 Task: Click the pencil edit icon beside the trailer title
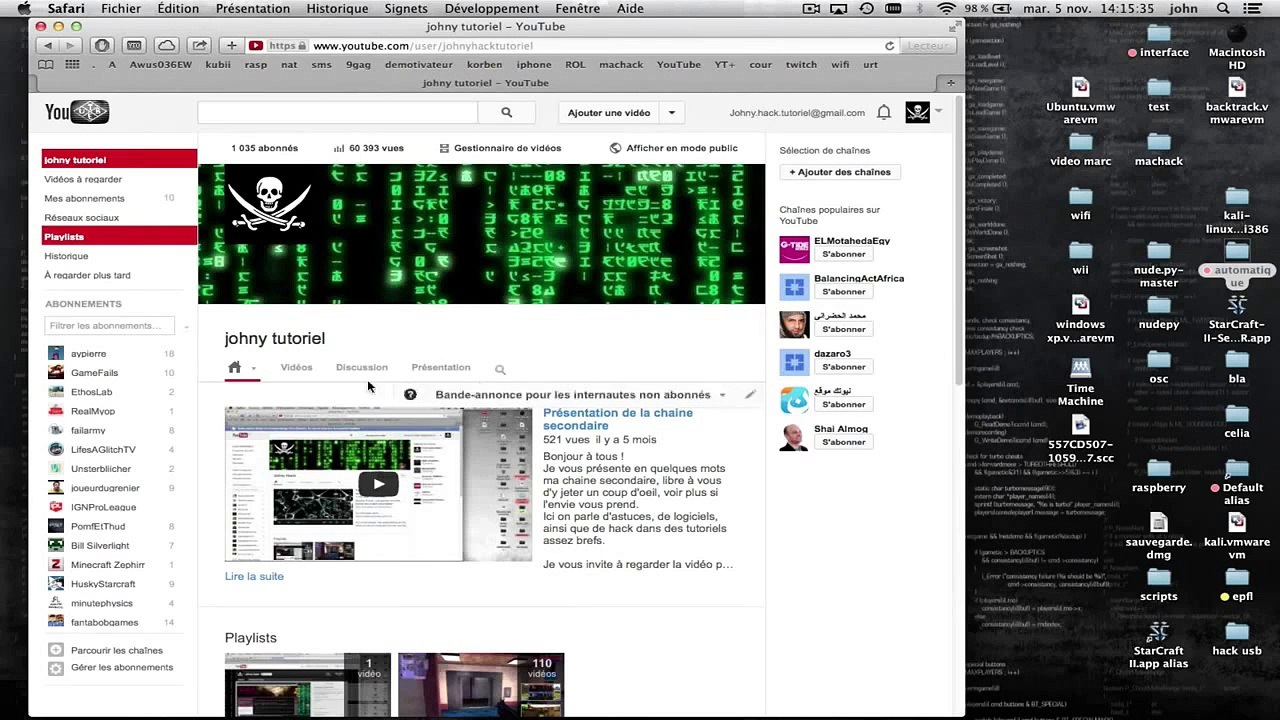click(x=750, y=394)
